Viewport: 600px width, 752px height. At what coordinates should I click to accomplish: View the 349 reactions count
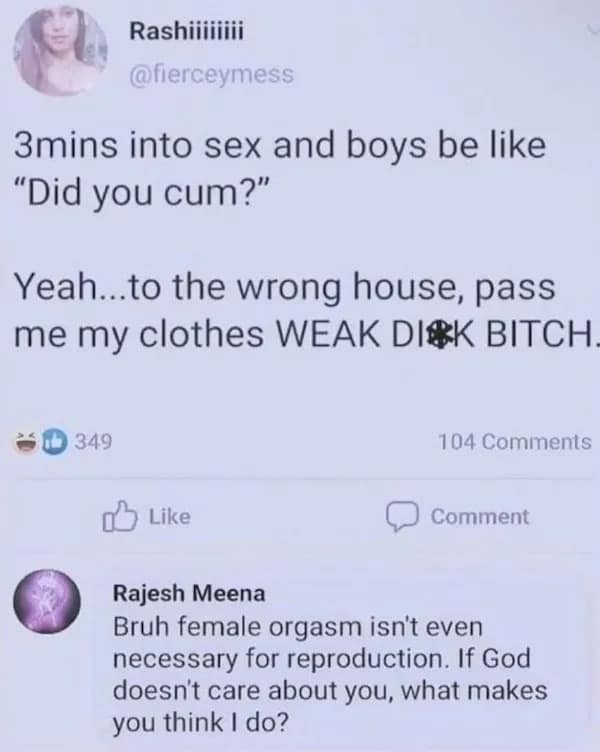(94, 441)
